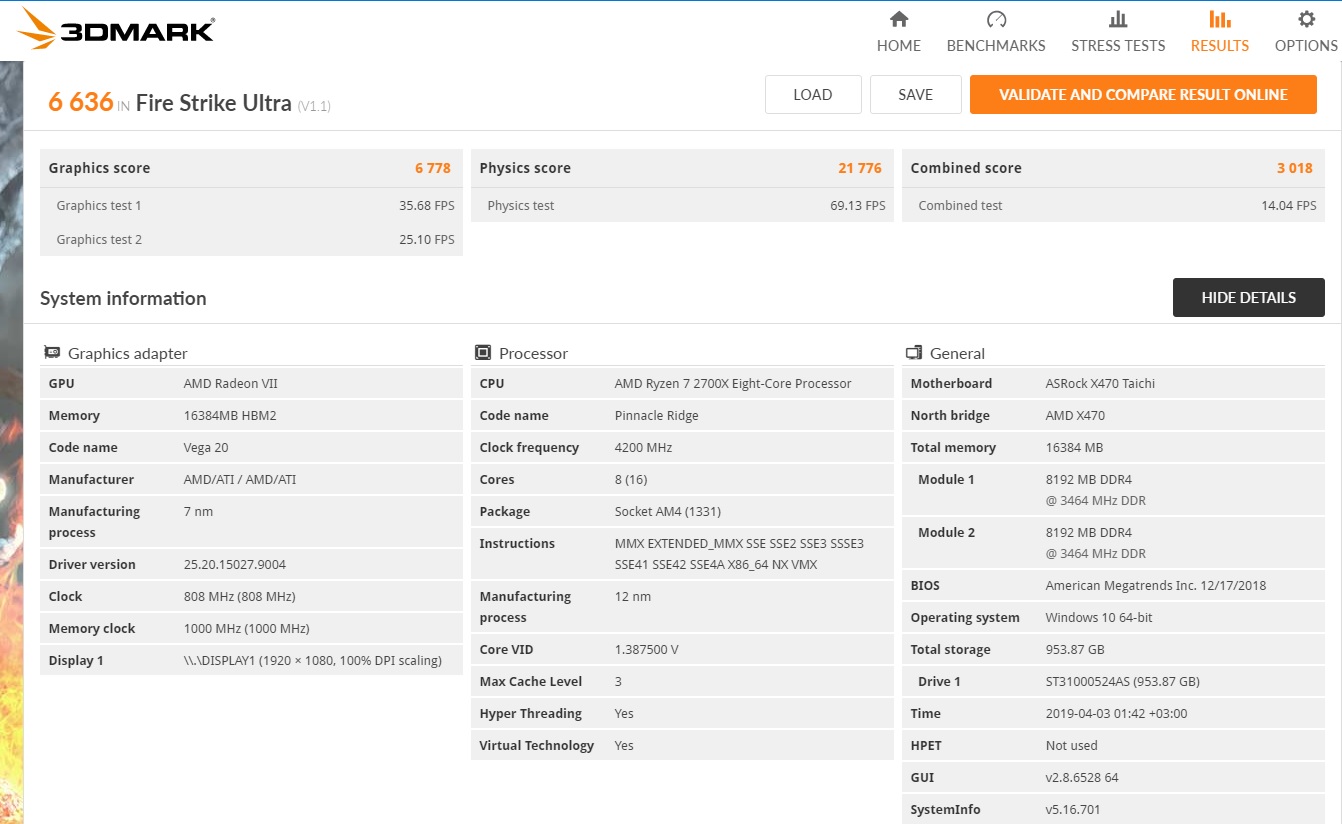Screen dimensions: 1342x824
Task: Click the Module 2 memory value
Action: (1096, 543)
